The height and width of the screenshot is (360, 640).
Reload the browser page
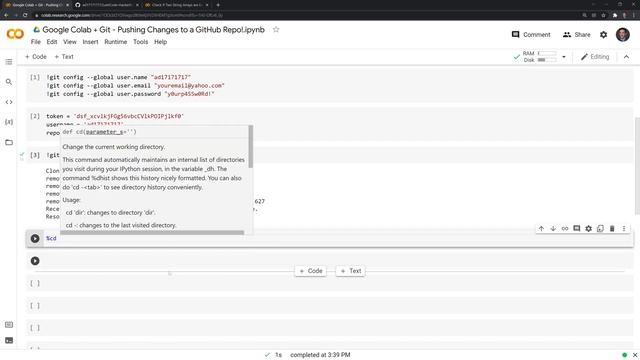coord(25,15)
